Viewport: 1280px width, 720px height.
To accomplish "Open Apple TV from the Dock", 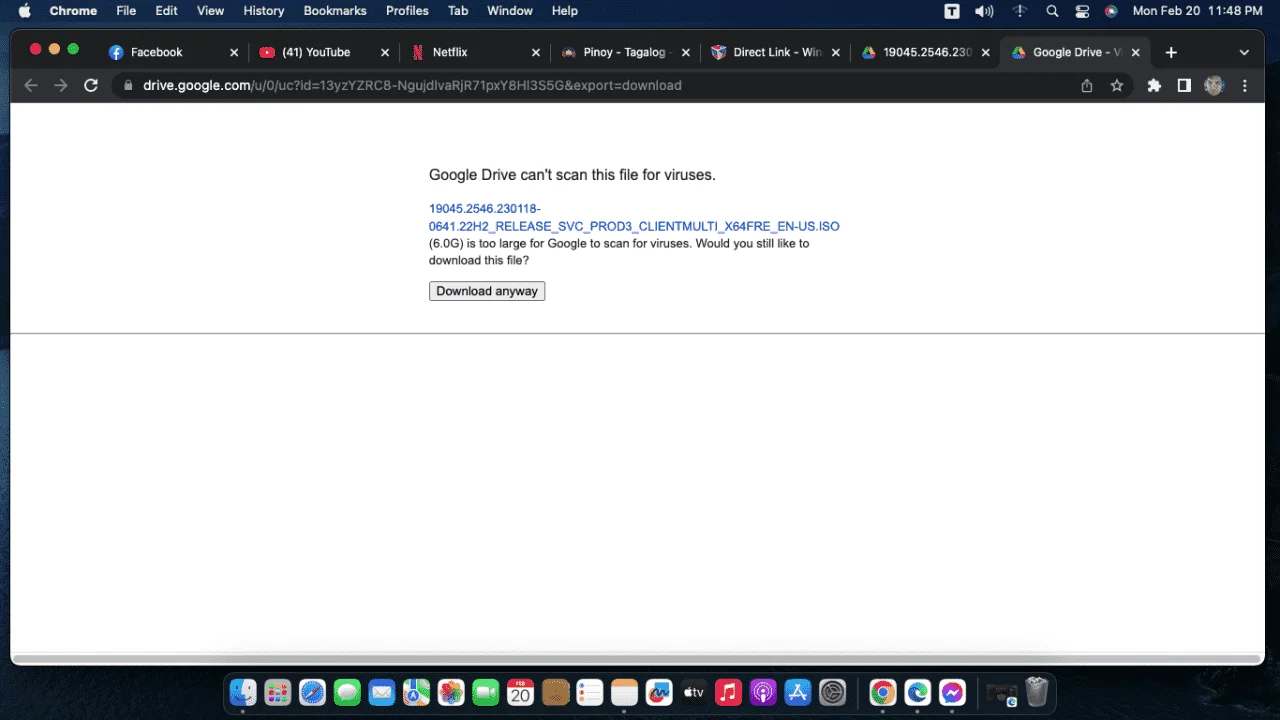I will [693, 692].
